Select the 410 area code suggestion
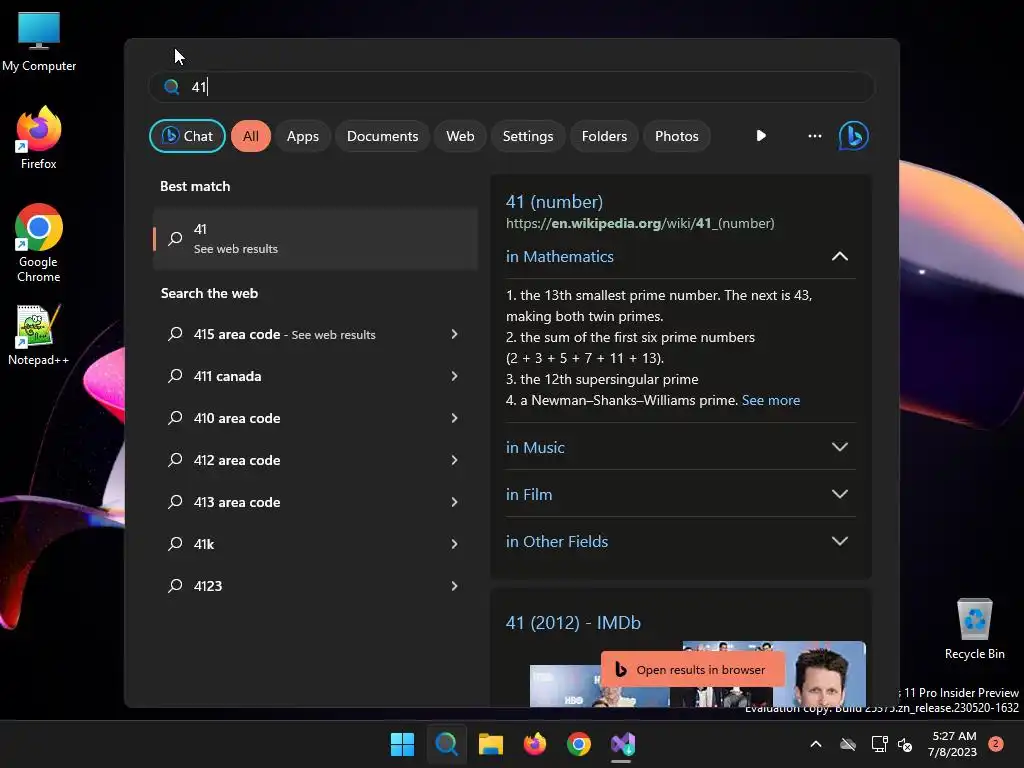1024x768 pixels. point(315,418)
